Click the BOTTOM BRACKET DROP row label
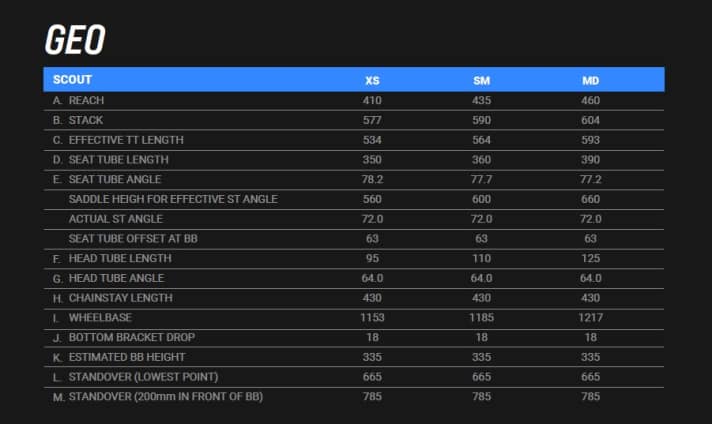 [x=128, y=337]
